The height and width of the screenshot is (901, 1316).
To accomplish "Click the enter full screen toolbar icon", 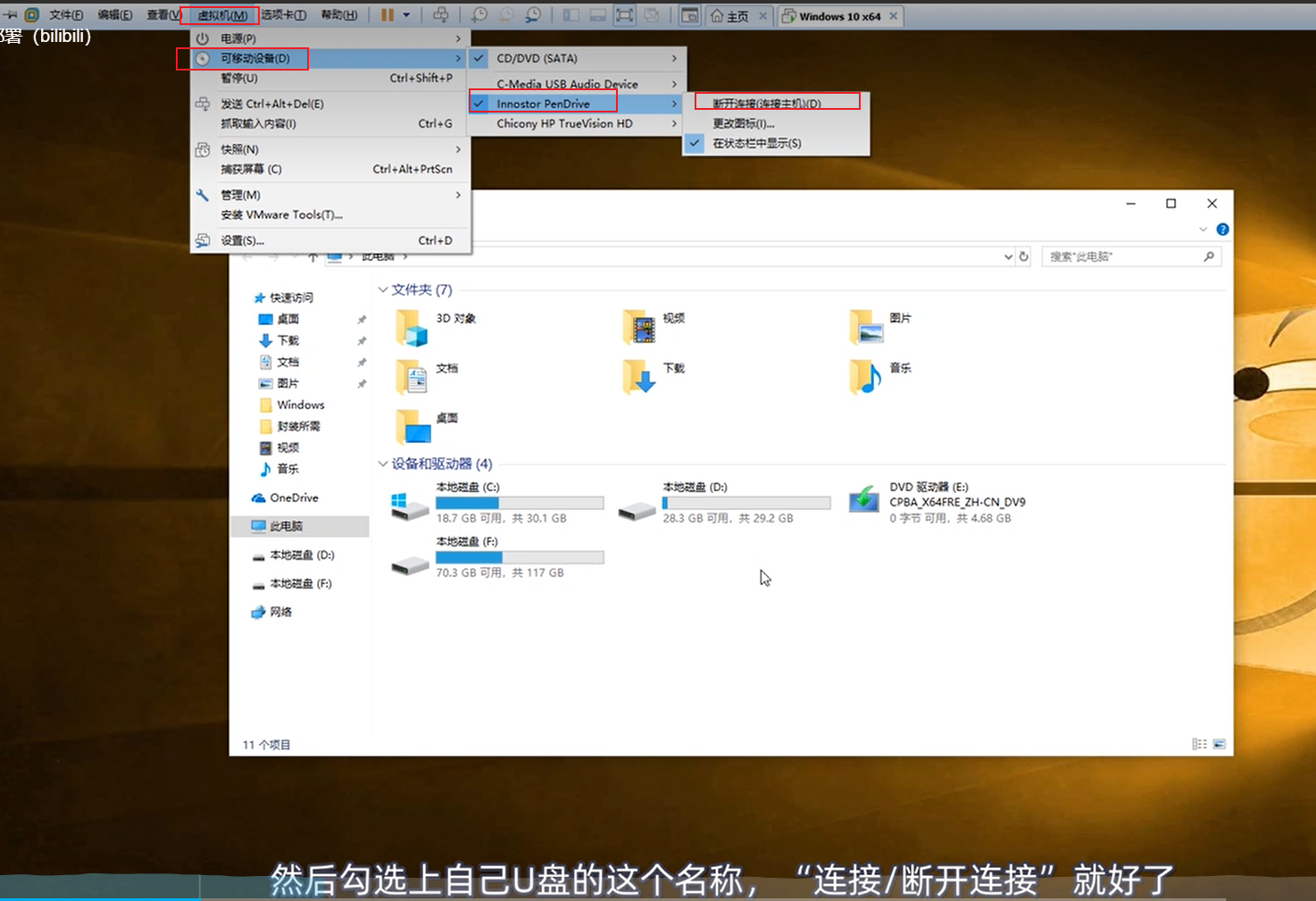I will pyautogui.click(x=625, y=15).
